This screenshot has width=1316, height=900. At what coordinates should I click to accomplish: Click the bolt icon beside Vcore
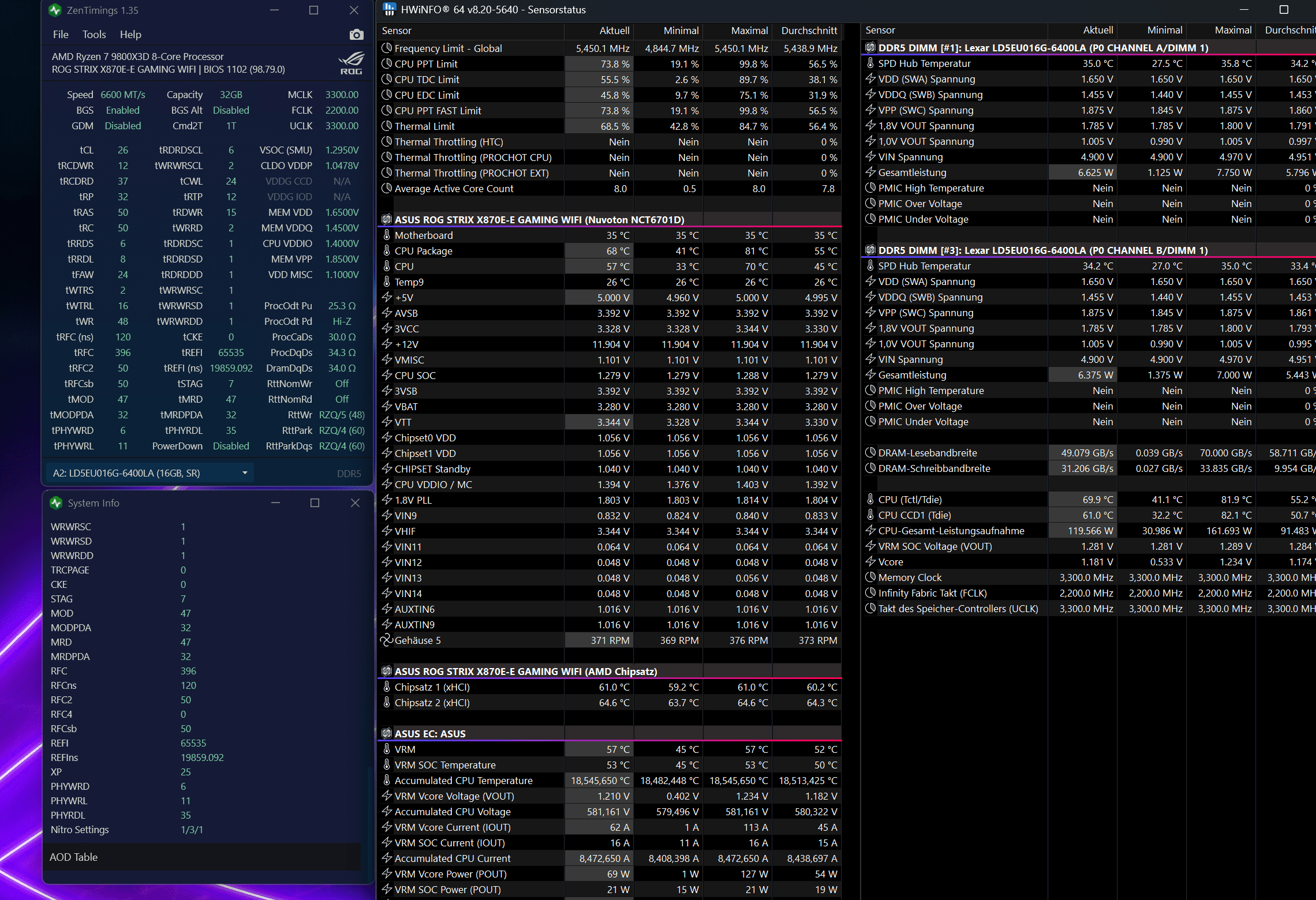click(x=870, y=561)
